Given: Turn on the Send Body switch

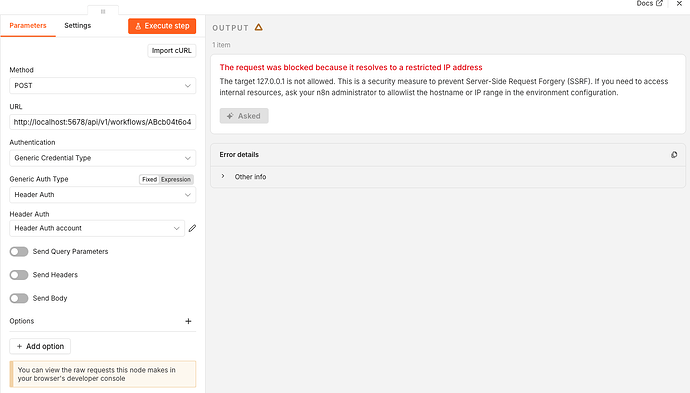Looking at the screenshot, I should 19,298.
